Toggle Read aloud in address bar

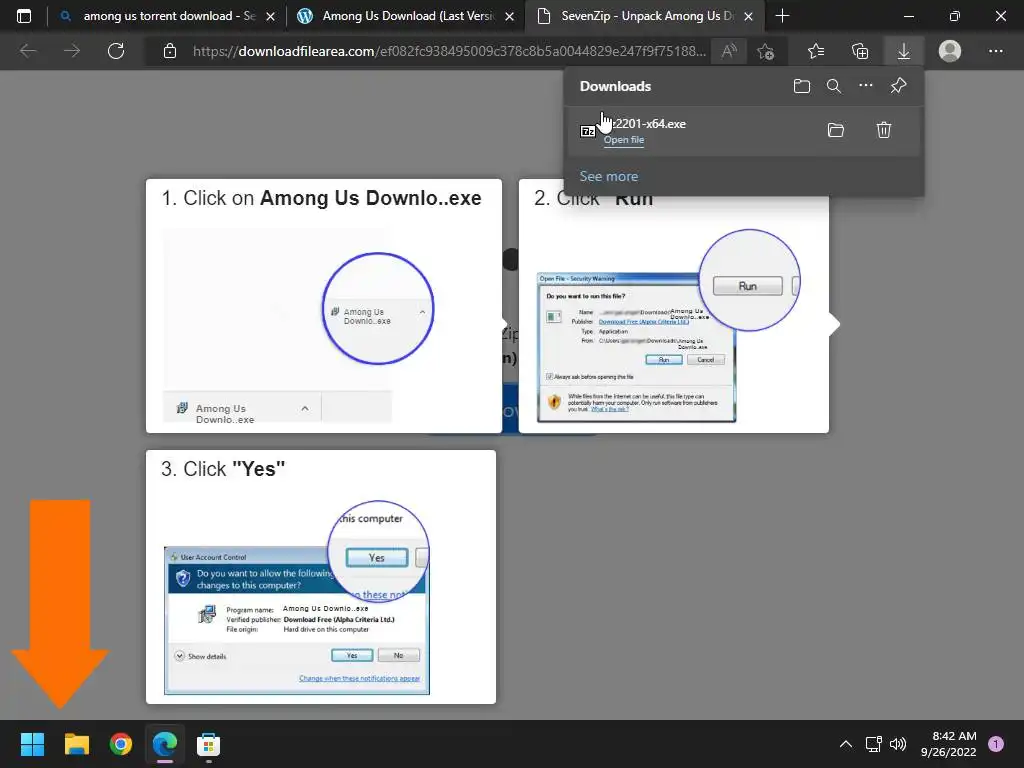[x=729, y=51]
